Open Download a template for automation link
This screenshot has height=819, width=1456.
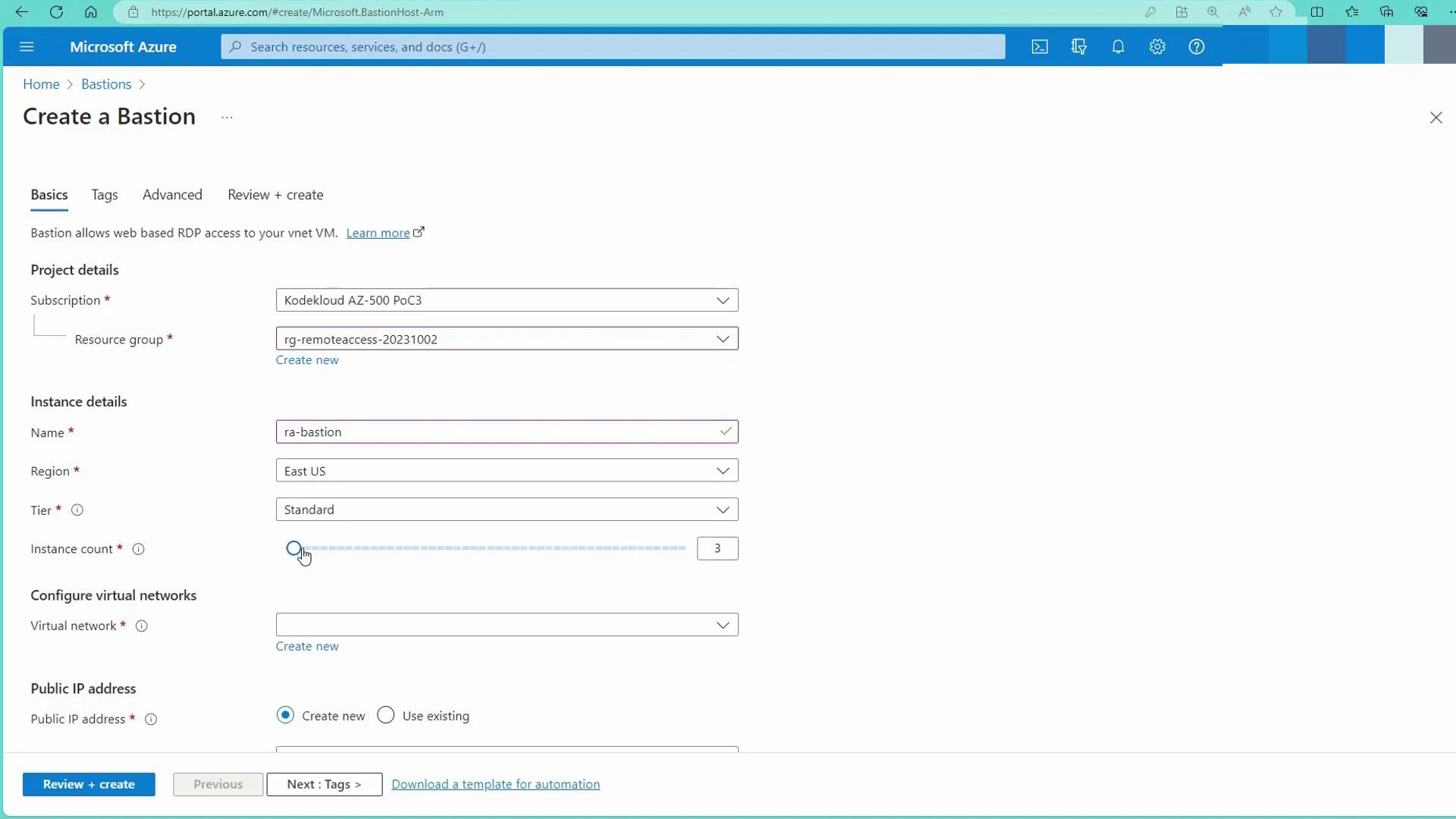[495, 784]
